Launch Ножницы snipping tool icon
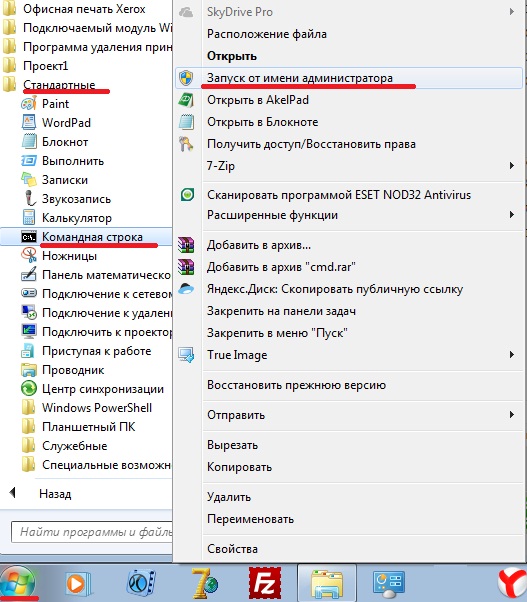 coord(29,256)
